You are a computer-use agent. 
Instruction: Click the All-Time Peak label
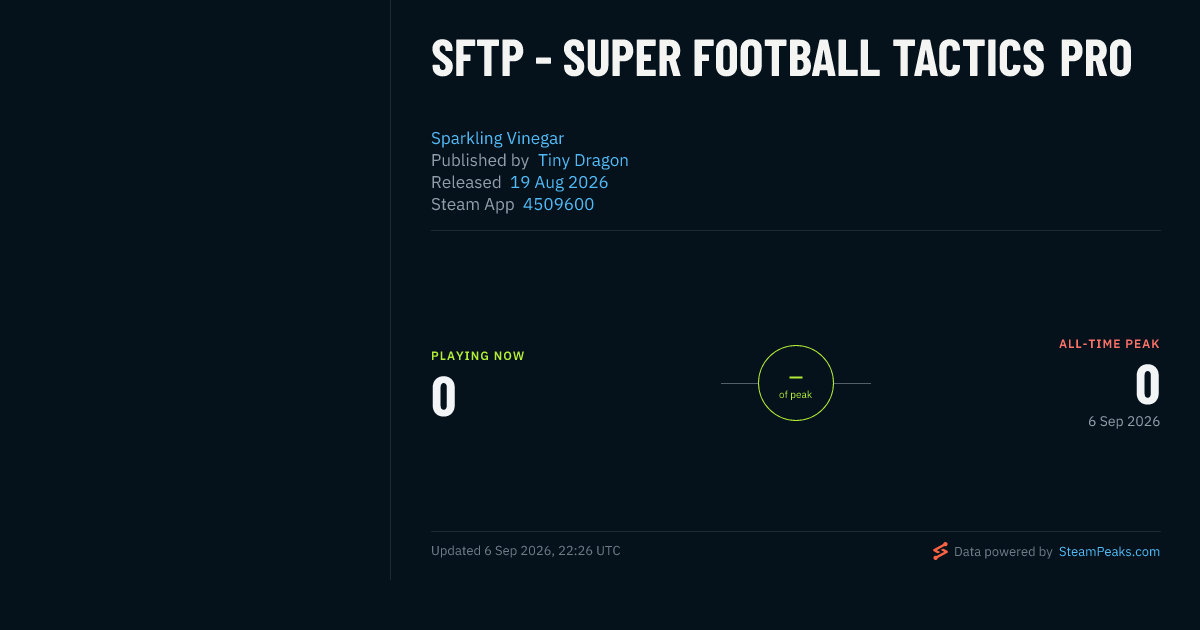[x=1109, y=344]
